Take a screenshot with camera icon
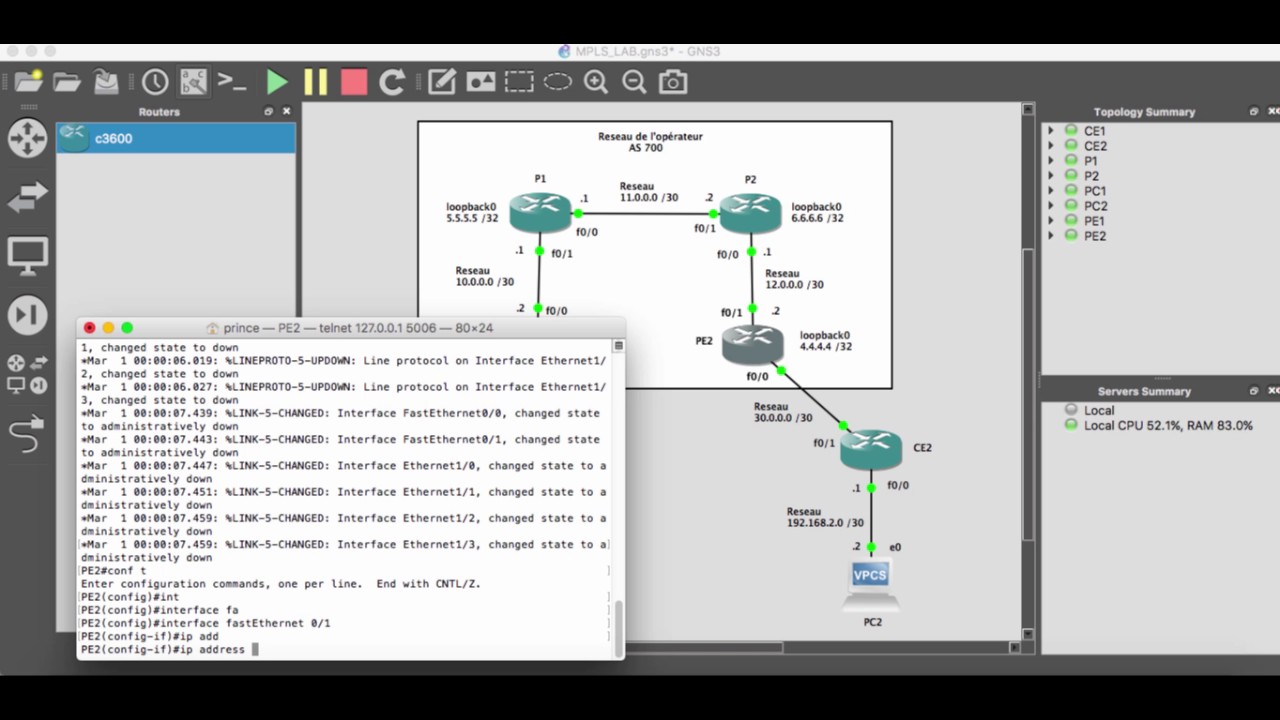1280x720 pixels. (x=673, y=82)
